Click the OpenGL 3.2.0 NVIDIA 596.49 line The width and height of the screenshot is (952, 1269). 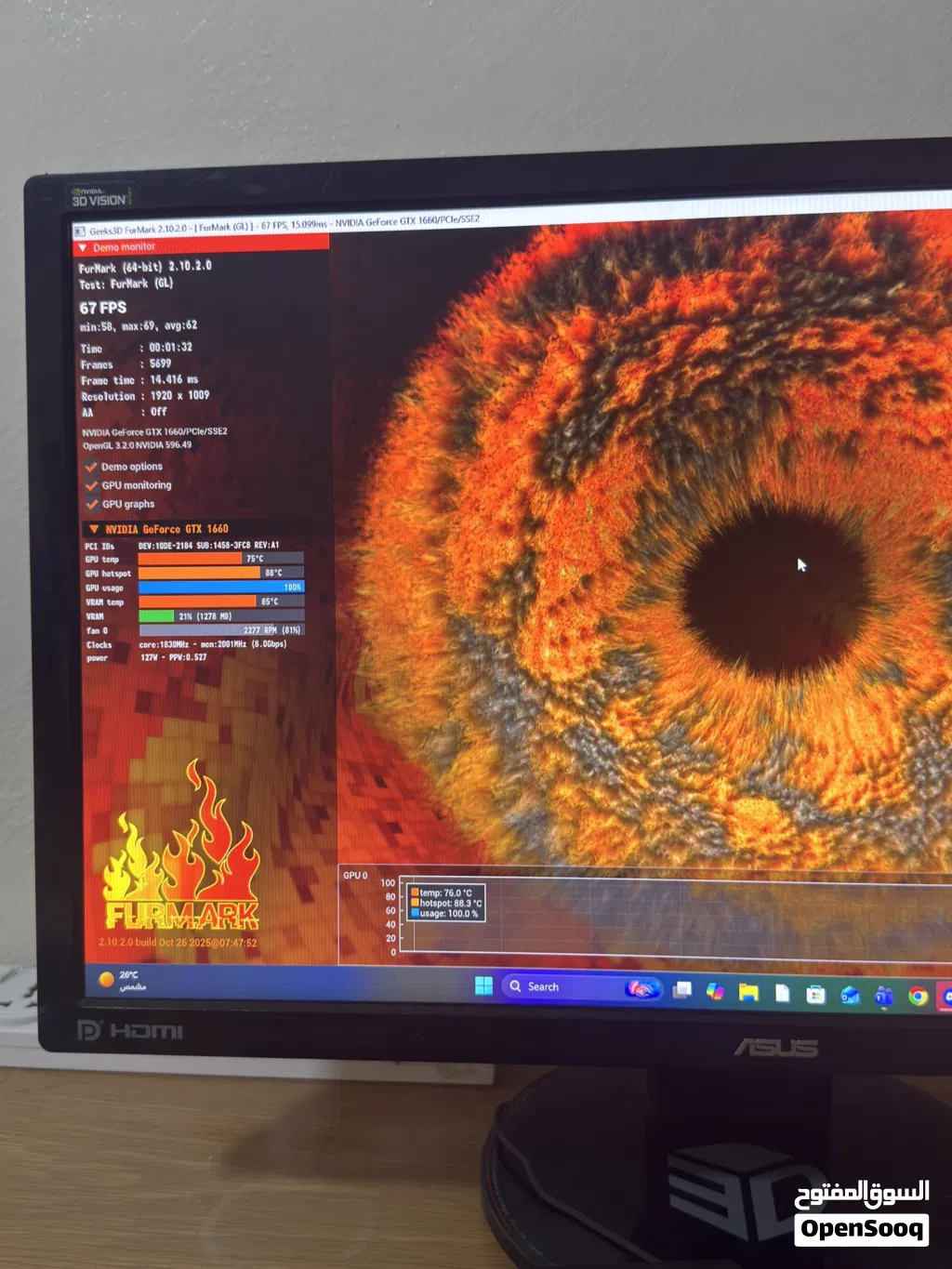click(x=137, y=445)
